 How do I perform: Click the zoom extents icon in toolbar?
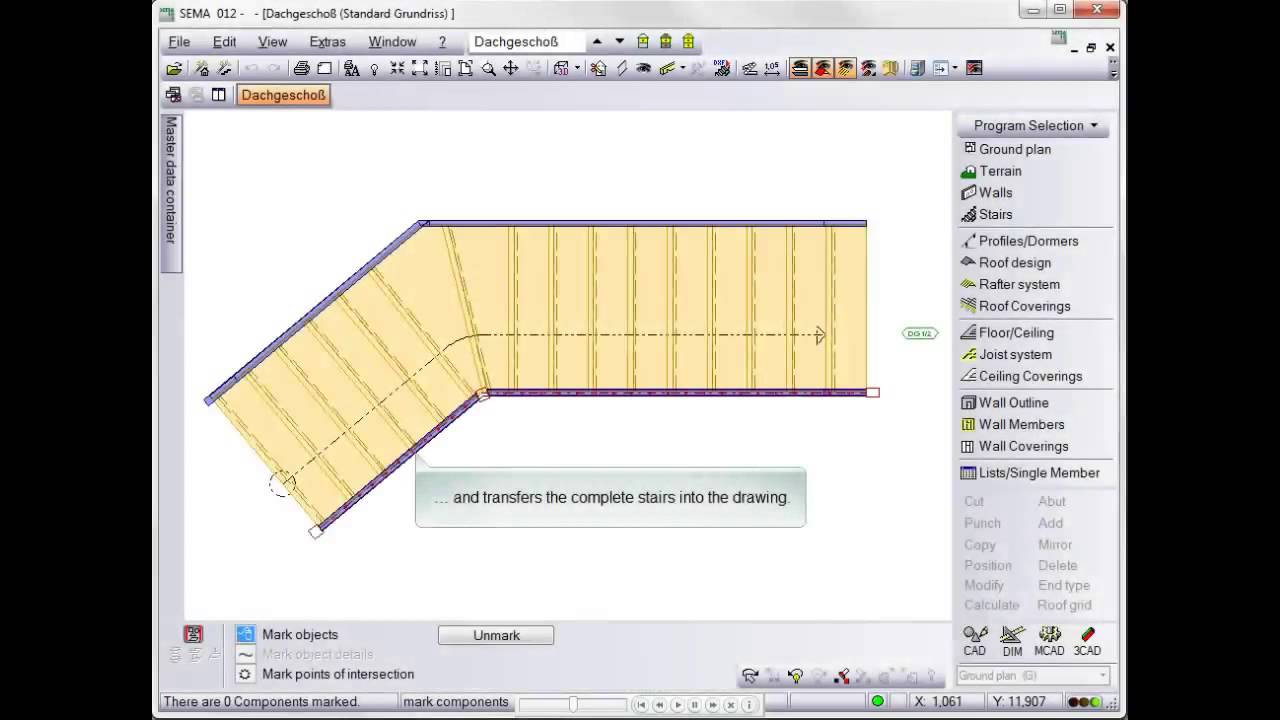click(420, 69)
